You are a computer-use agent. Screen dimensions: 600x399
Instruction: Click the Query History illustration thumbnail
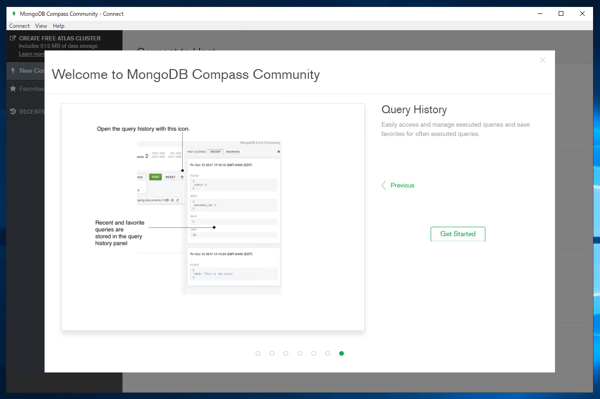click(x=213, y=217)
